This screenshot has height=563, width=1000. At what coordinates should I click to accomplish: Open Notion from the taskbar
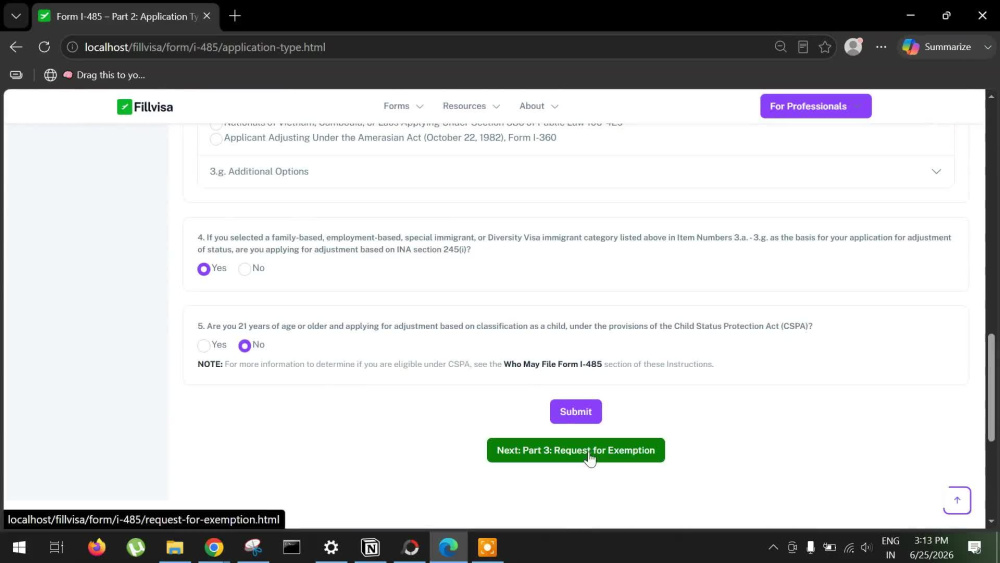(370, 547)
